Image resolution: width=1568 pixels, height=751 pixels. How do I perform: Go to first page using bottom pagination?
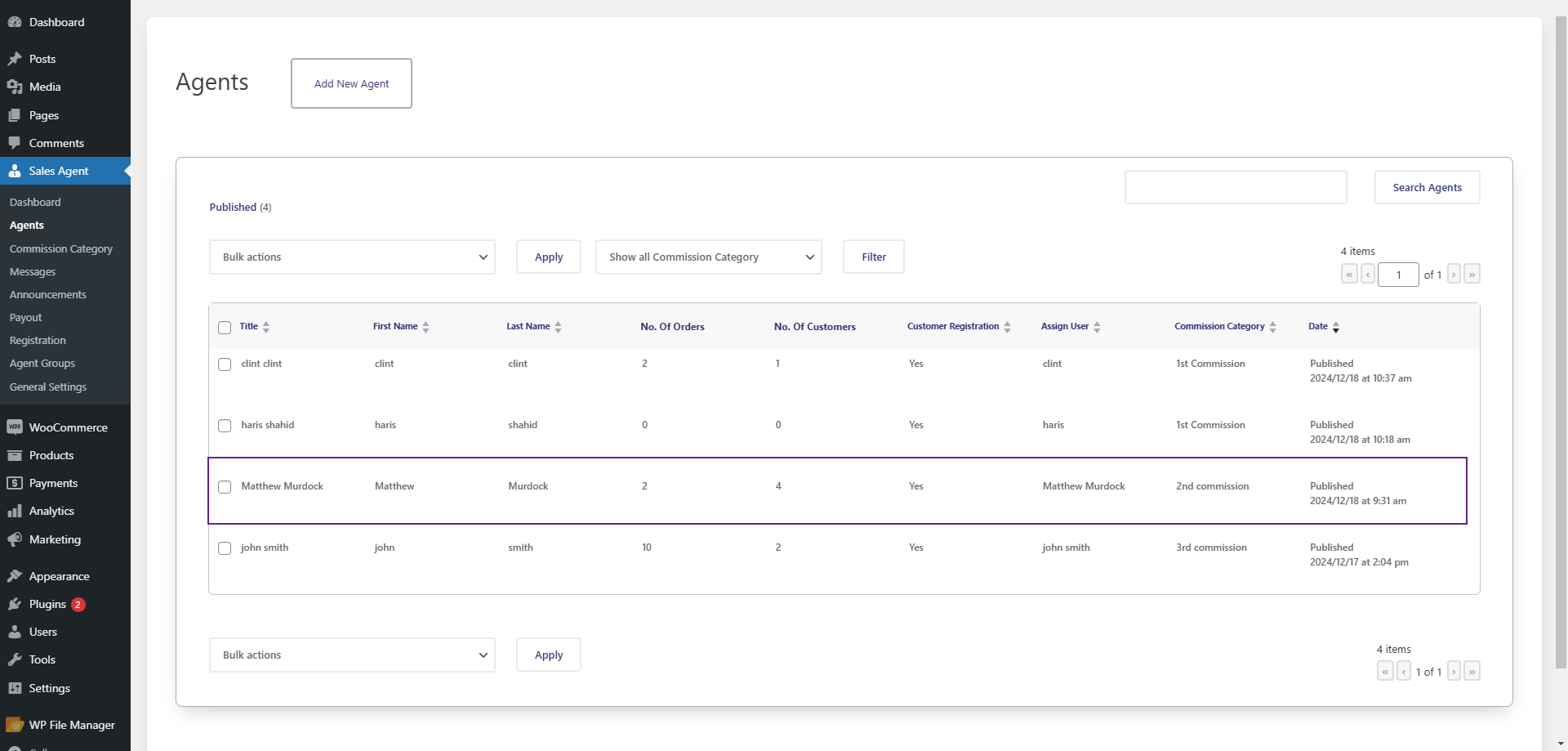pos(1385,672)
